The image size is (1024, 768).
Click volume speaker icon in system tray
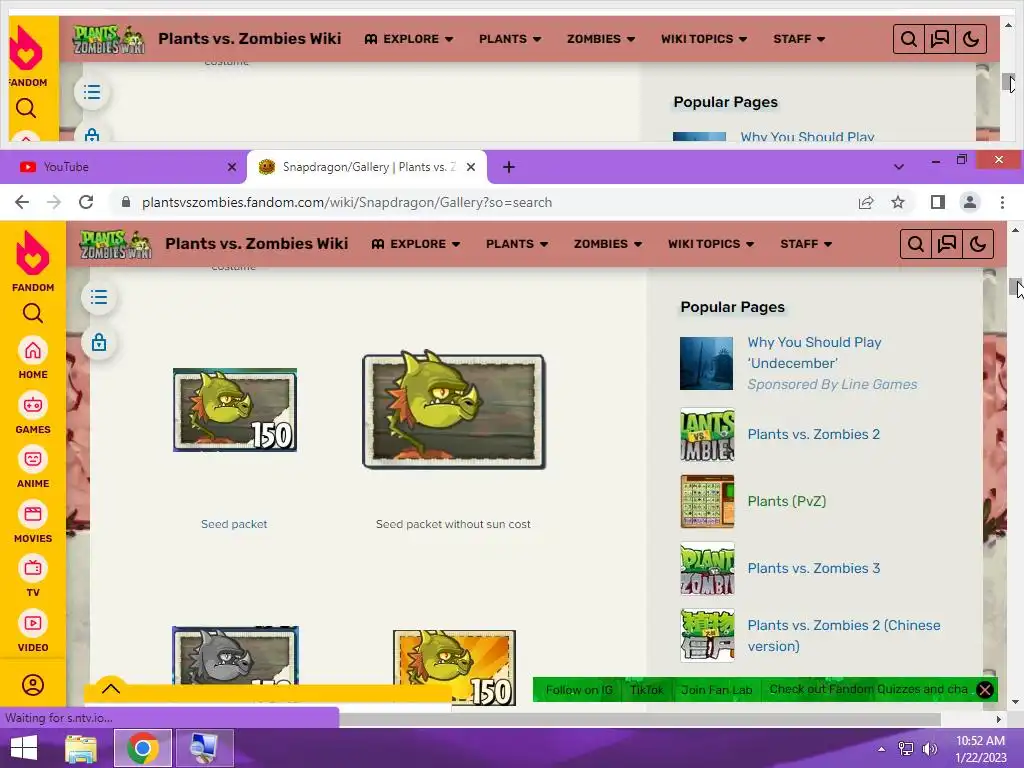click(x=929, y=748)
